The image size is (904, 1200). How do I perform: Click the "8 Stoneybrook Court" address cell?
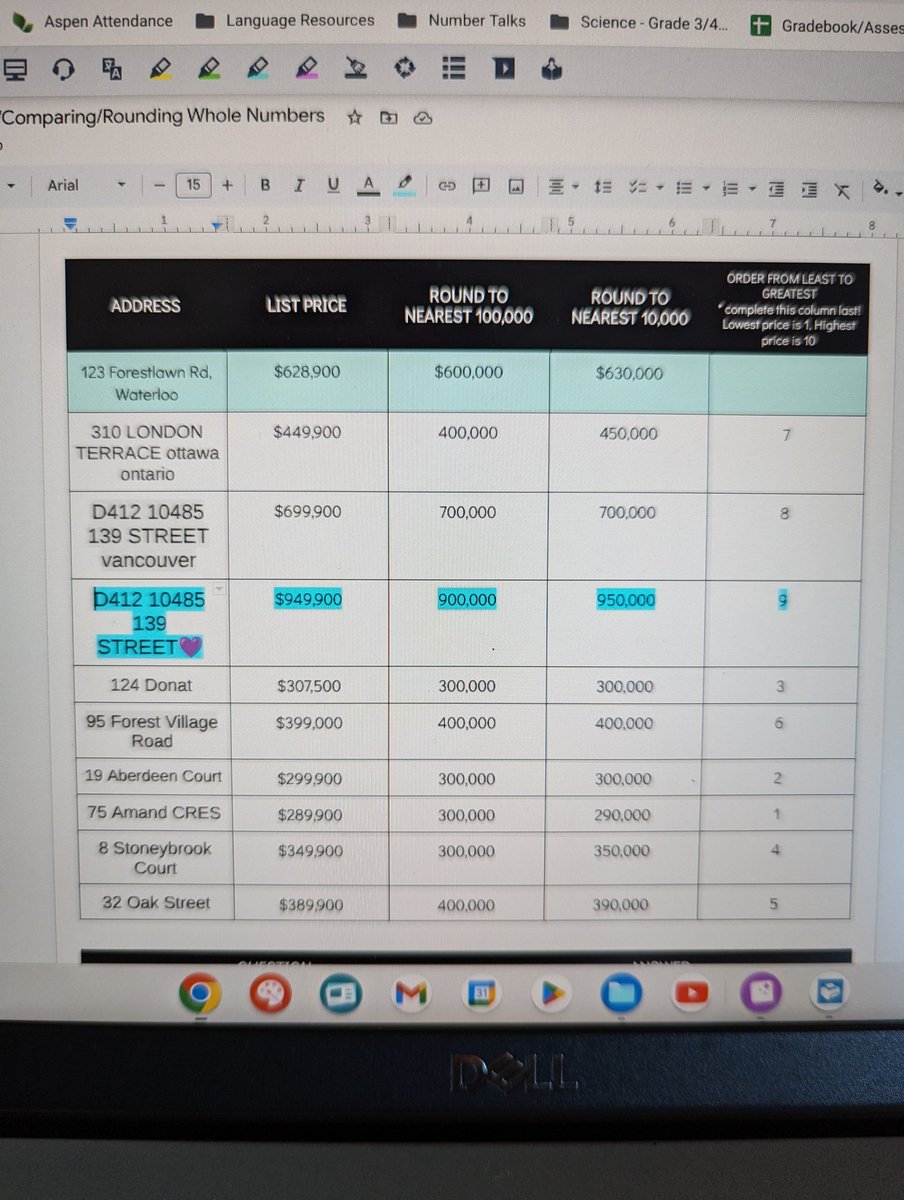coord(154,857)
